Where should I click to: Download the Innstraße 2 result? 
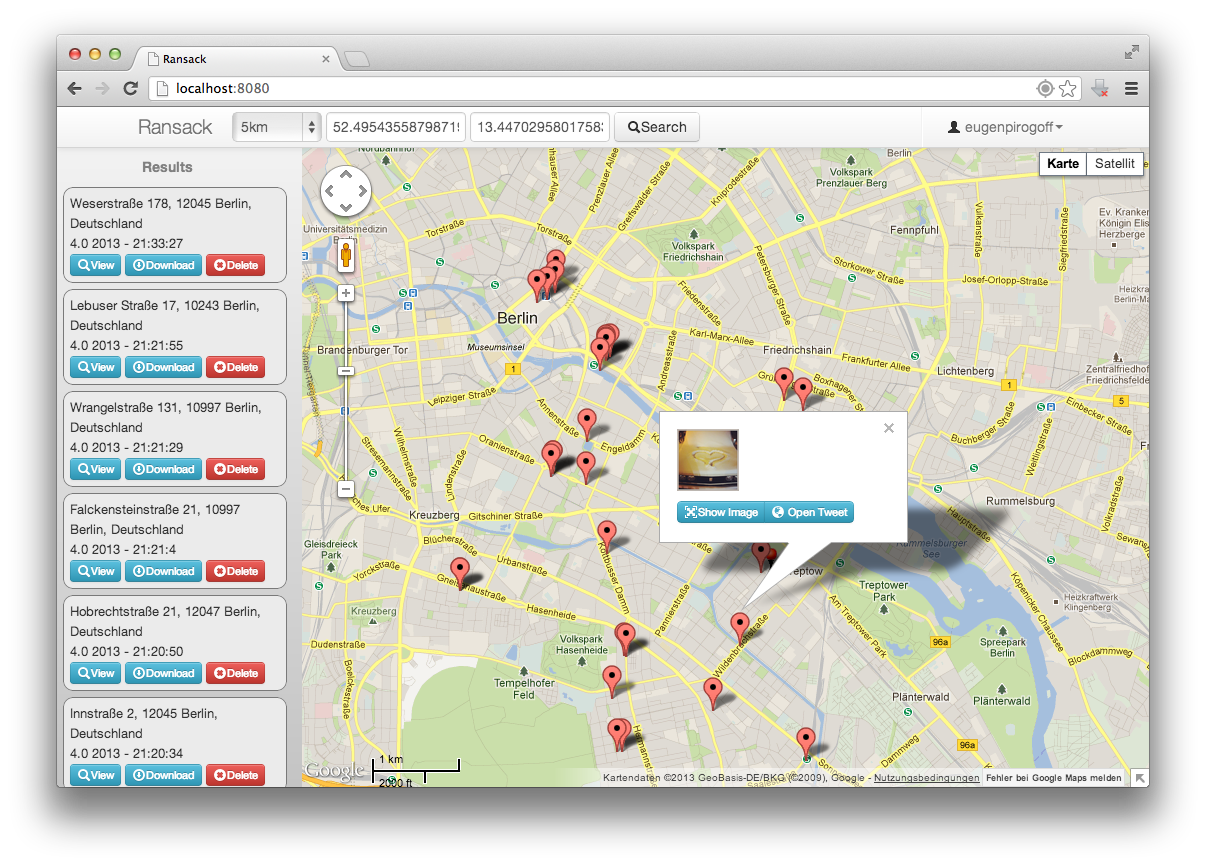[x=163, y=775]
